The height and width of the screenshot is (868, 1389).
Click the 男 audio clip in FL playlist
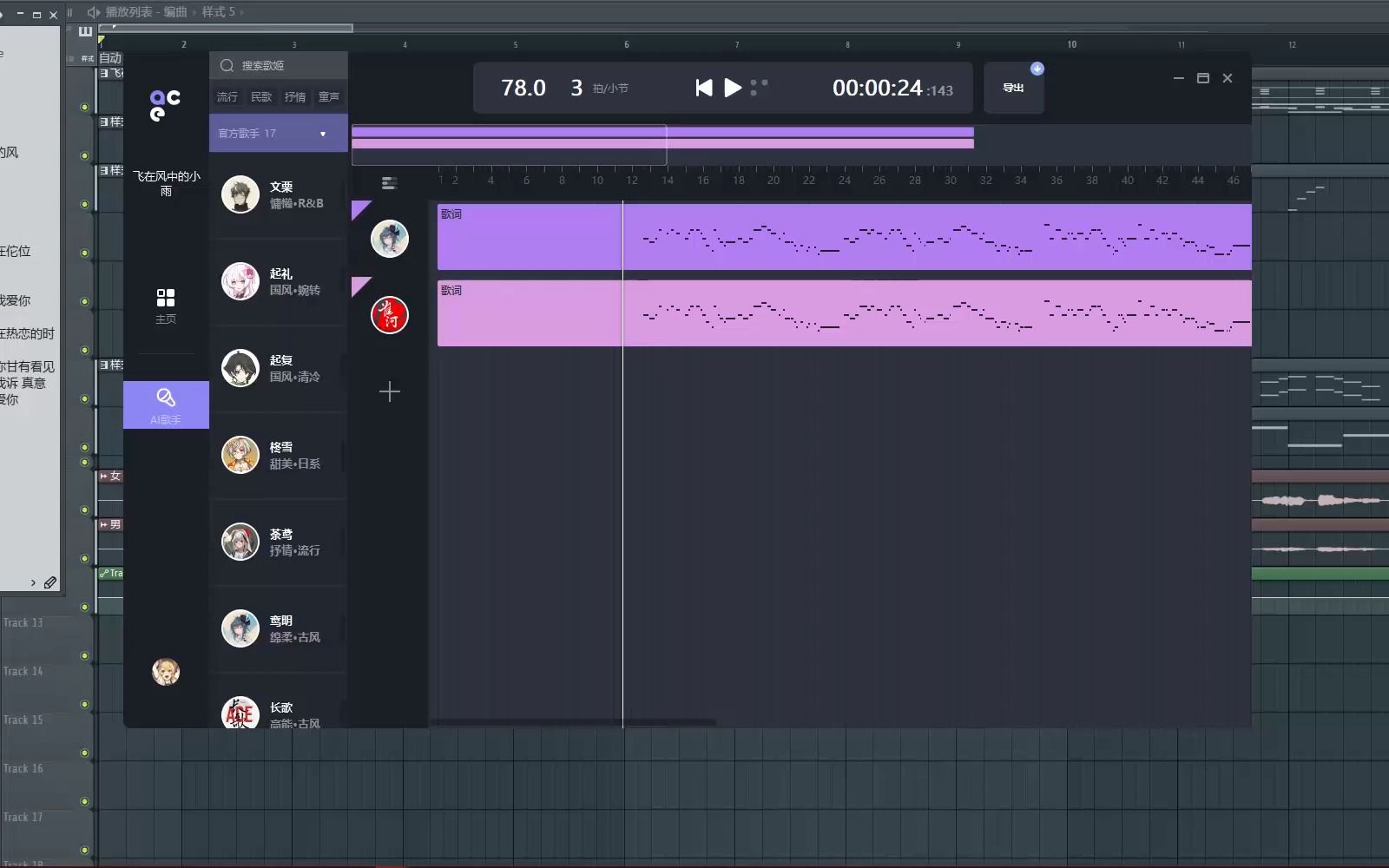110,524
